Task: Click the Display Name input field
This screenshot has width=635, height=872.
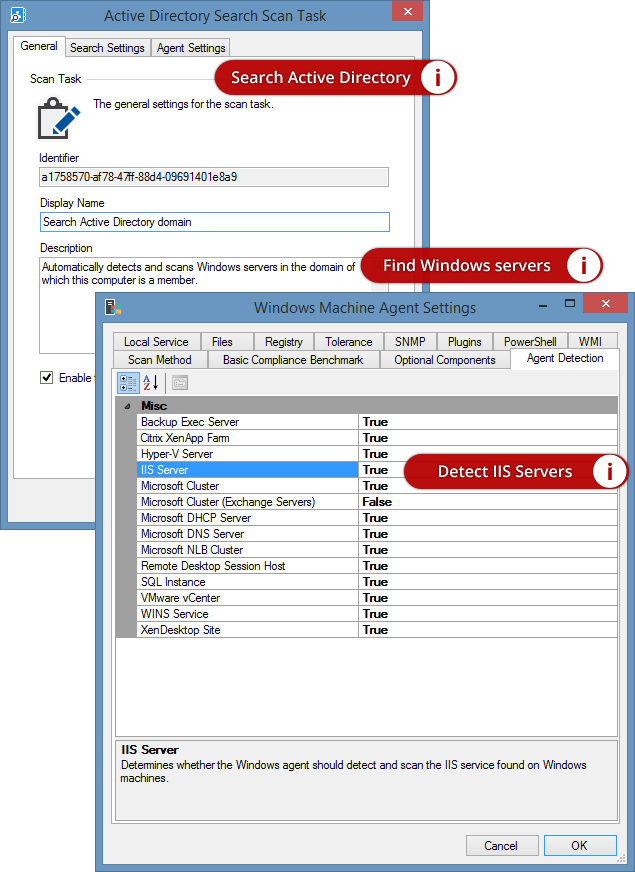Action: 215,222
